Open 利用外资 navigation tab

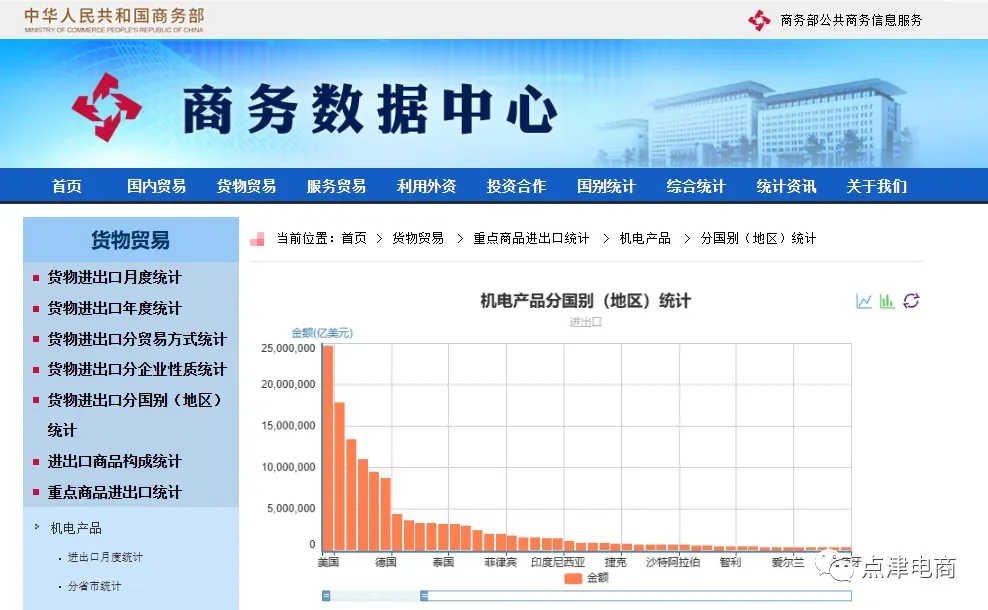coord(427,186)
